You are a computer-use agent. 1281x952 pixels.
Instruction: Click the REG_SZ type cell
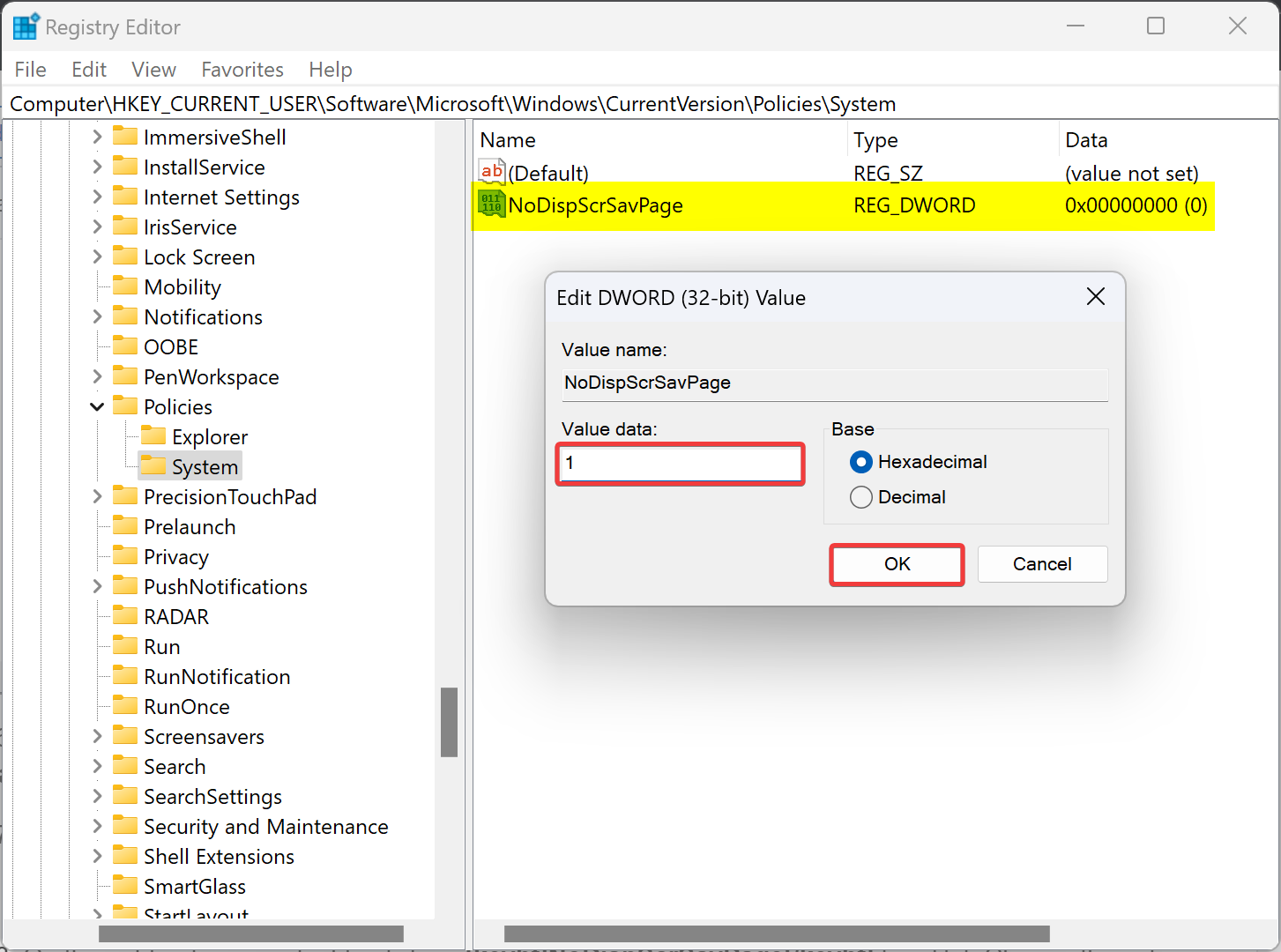point(888,173)
